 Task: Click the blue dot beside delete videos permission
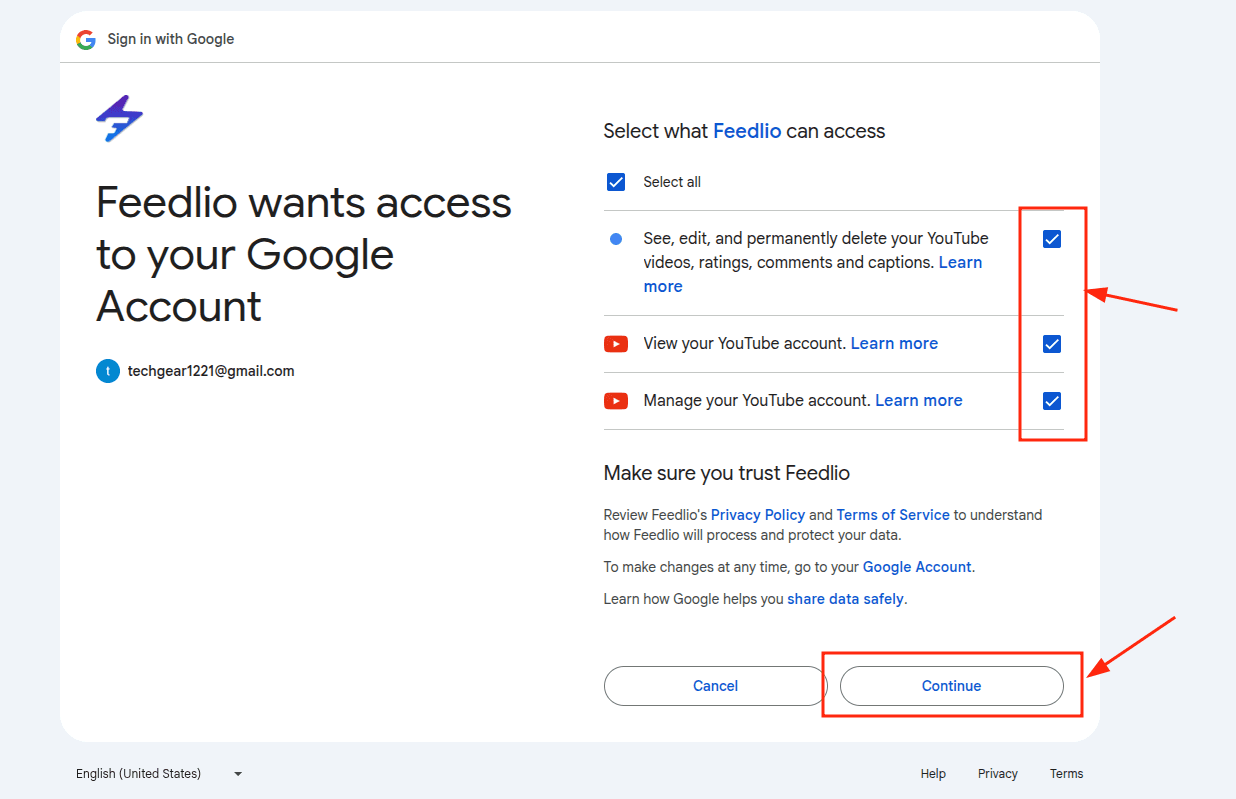click(616, 239)
